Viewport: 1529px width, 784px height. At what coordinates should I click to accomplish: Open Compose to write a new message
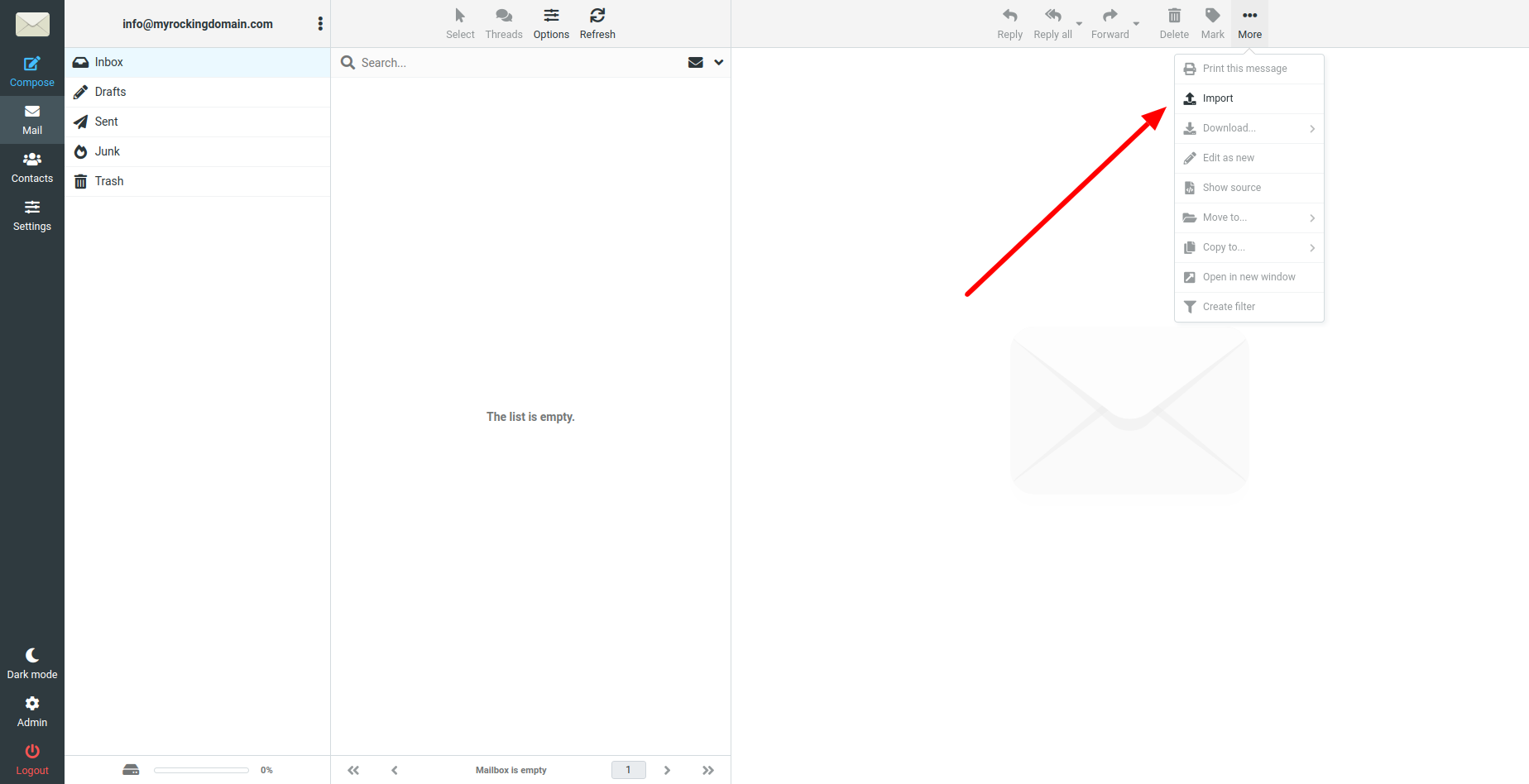point(32,72)
